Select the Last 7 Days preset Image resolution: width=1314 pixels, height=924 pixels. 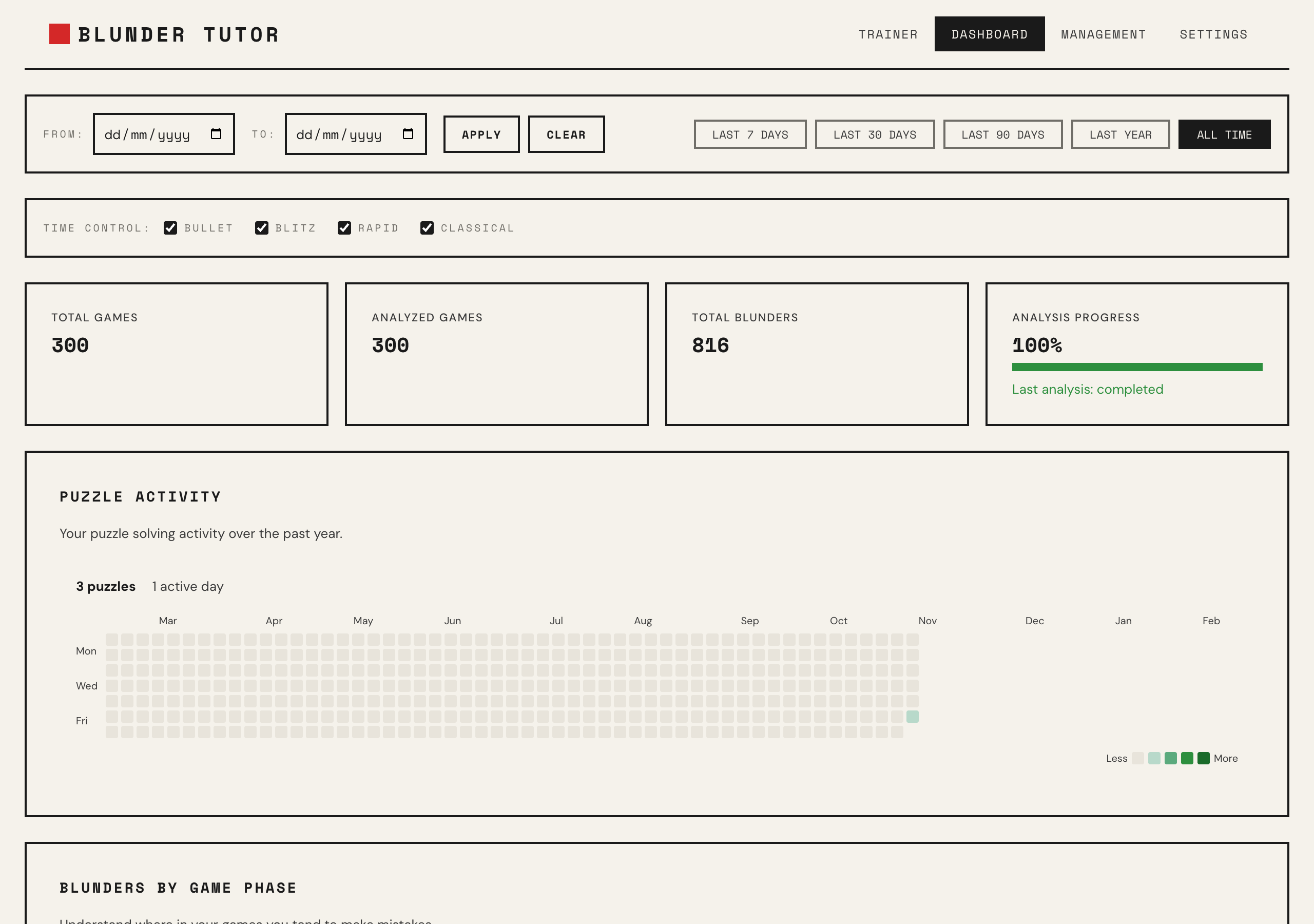(750, 134)
